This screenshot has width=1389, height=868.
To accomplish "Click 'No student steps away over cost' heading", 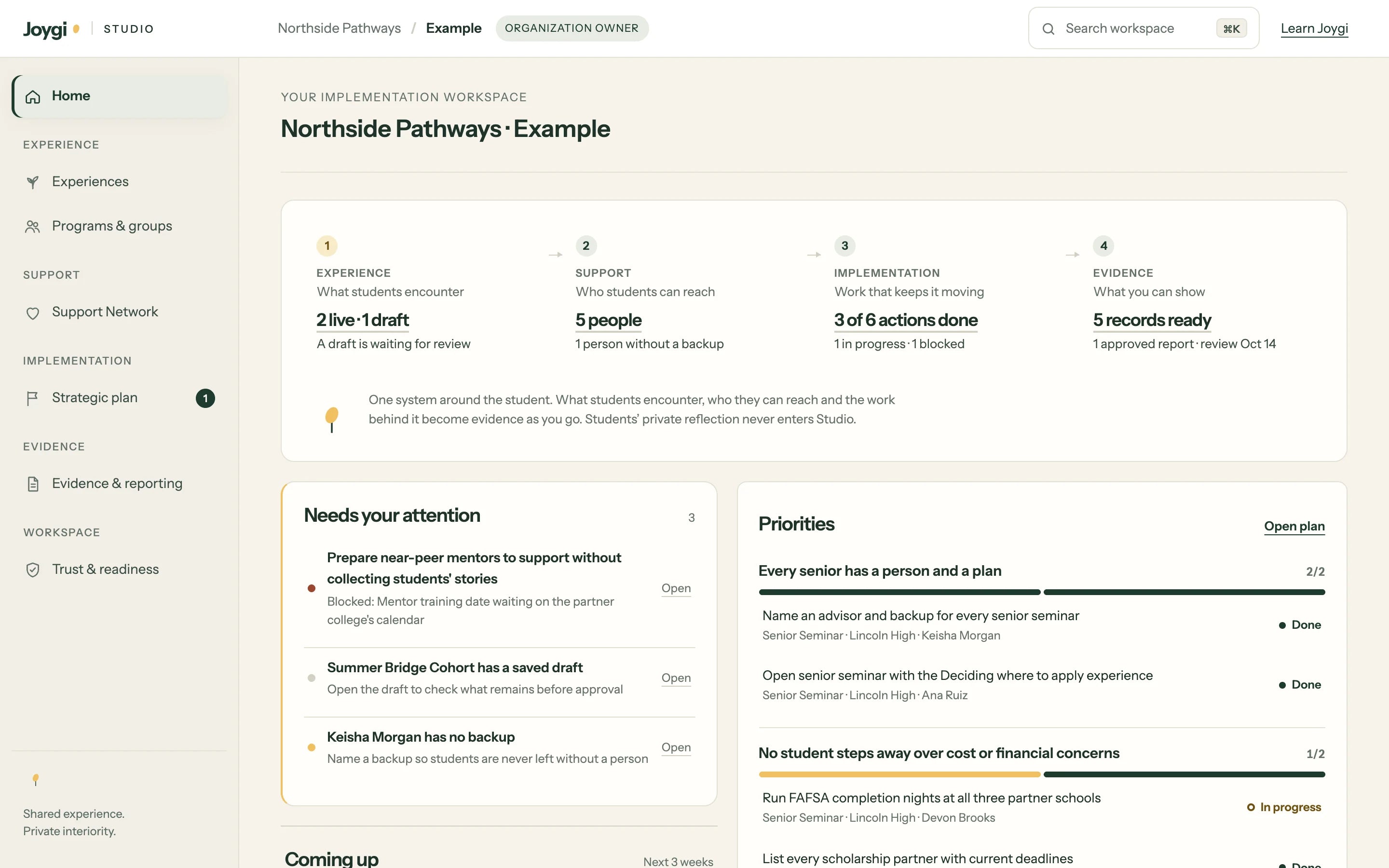I will click(x=939, y=753).
